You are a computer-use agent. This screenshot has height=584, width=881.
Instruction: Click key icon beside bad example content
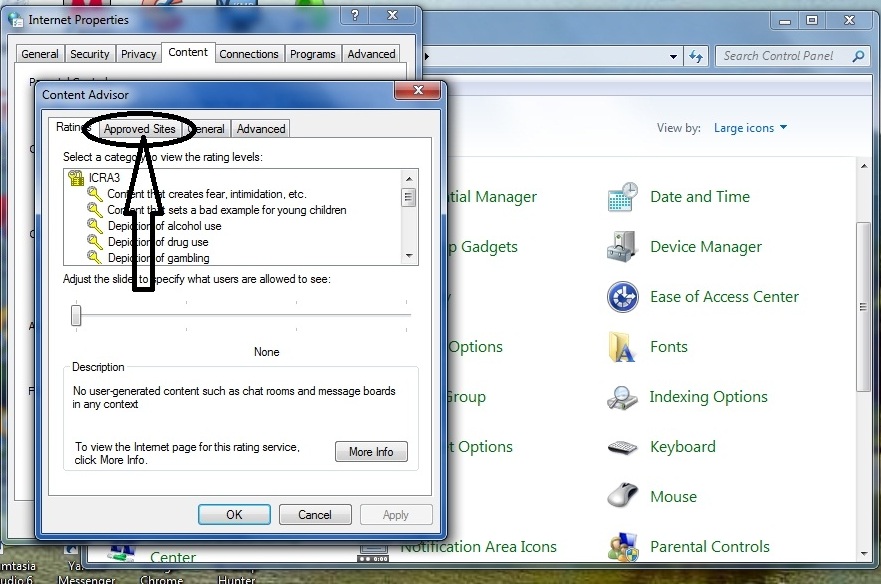pos(94,210)
